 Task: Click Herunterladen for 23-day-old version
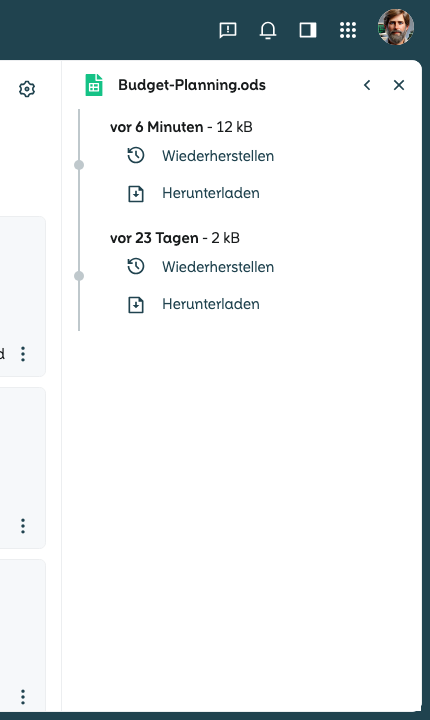tap(211, 304)
